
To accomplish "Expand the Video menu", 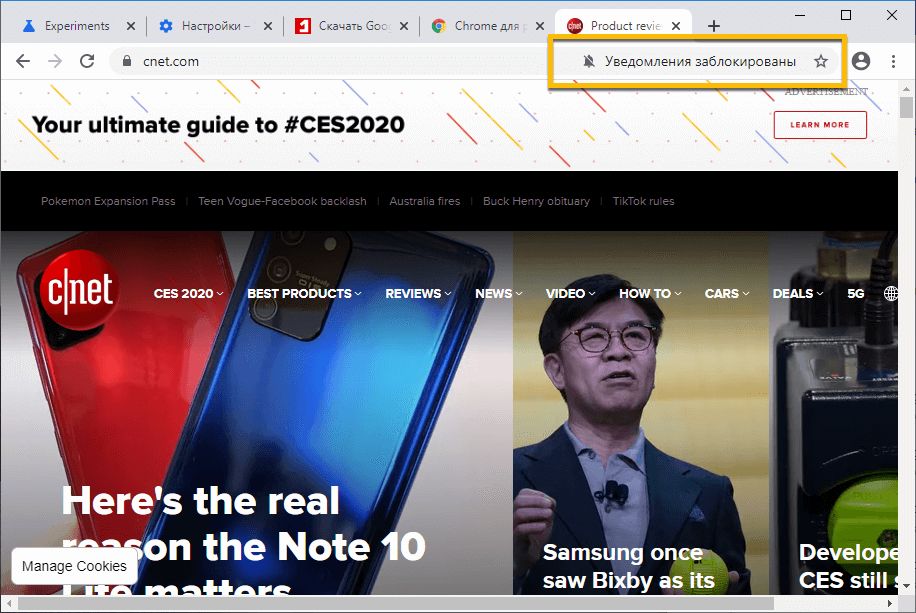I will point(570,293).
